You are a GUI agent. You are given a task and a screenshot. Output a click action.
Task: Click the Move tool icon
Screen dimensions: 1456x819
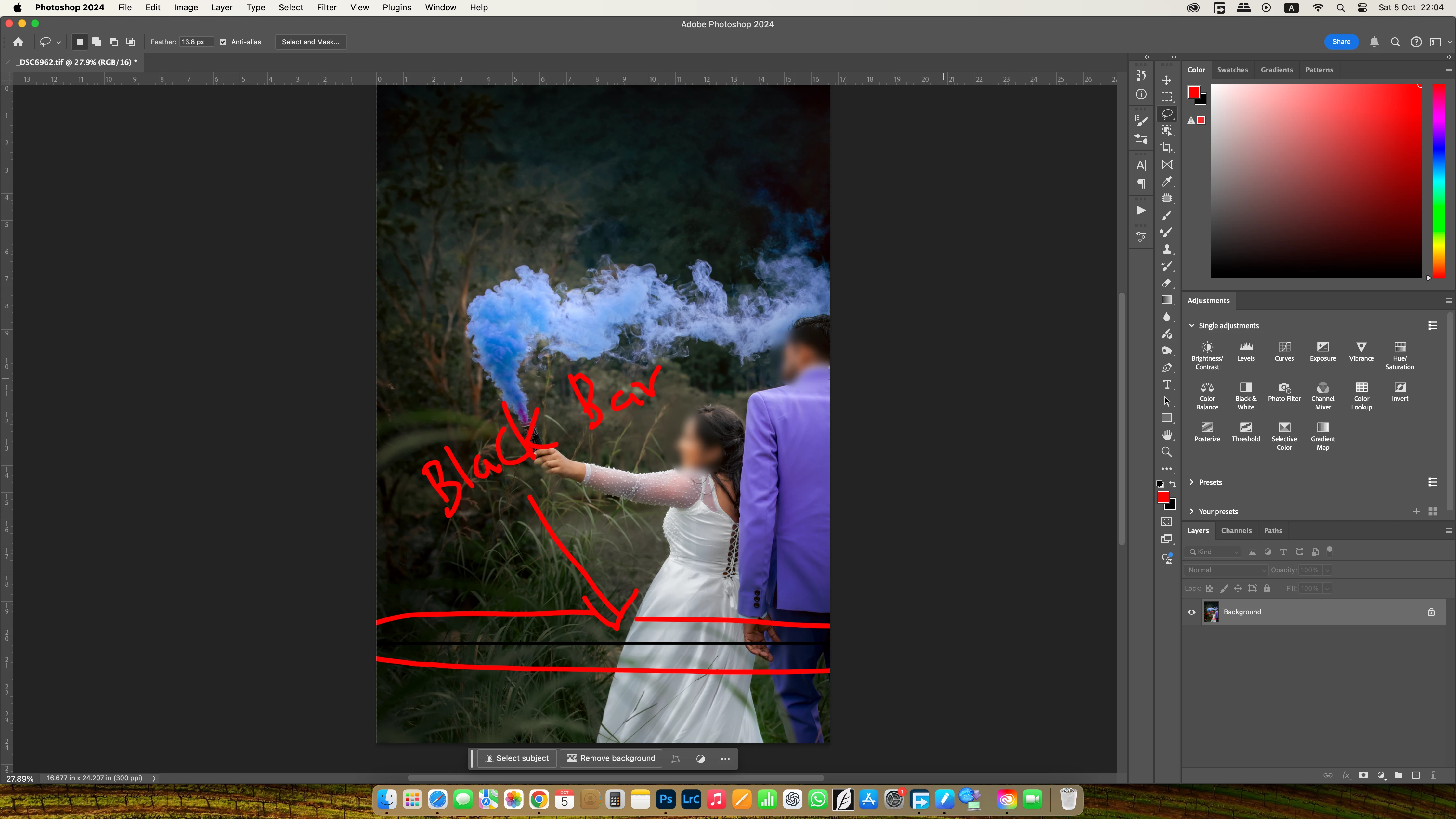pyautogui.click(x=1167, y=80)
